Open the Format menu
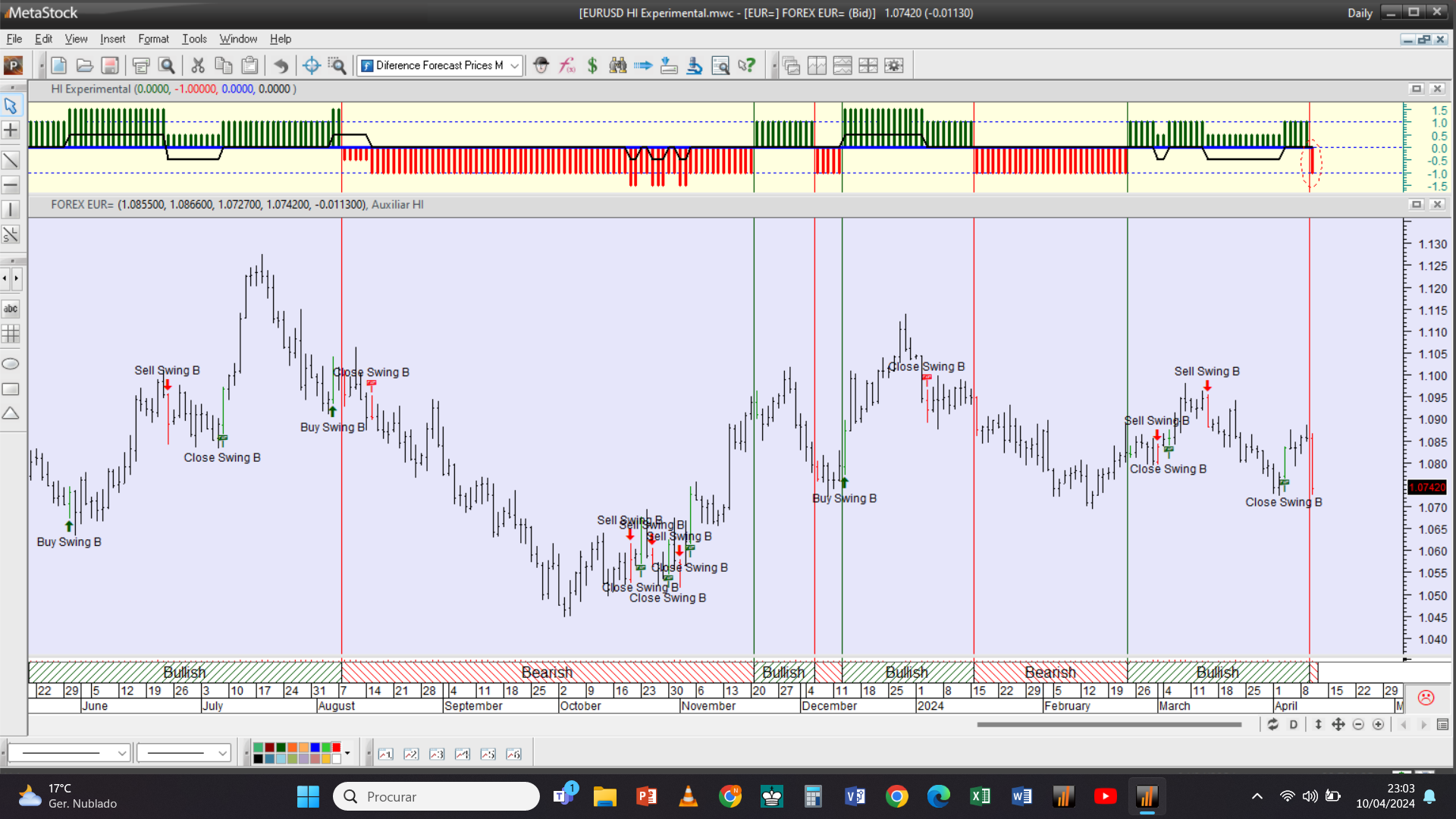Image resolution: width=1456 pixels, height=819 pixels. 153,39
